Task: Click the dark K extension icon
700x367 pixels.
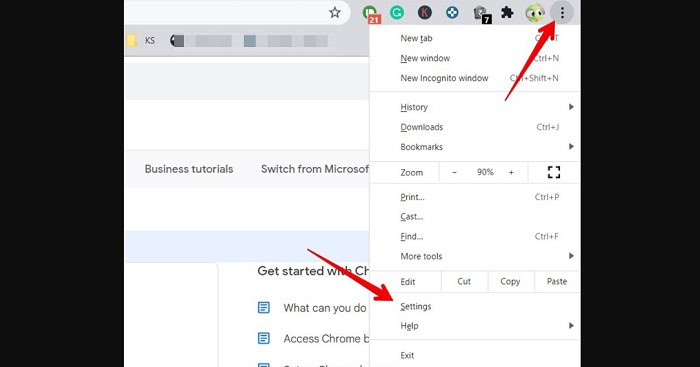Action: (425, 13)
